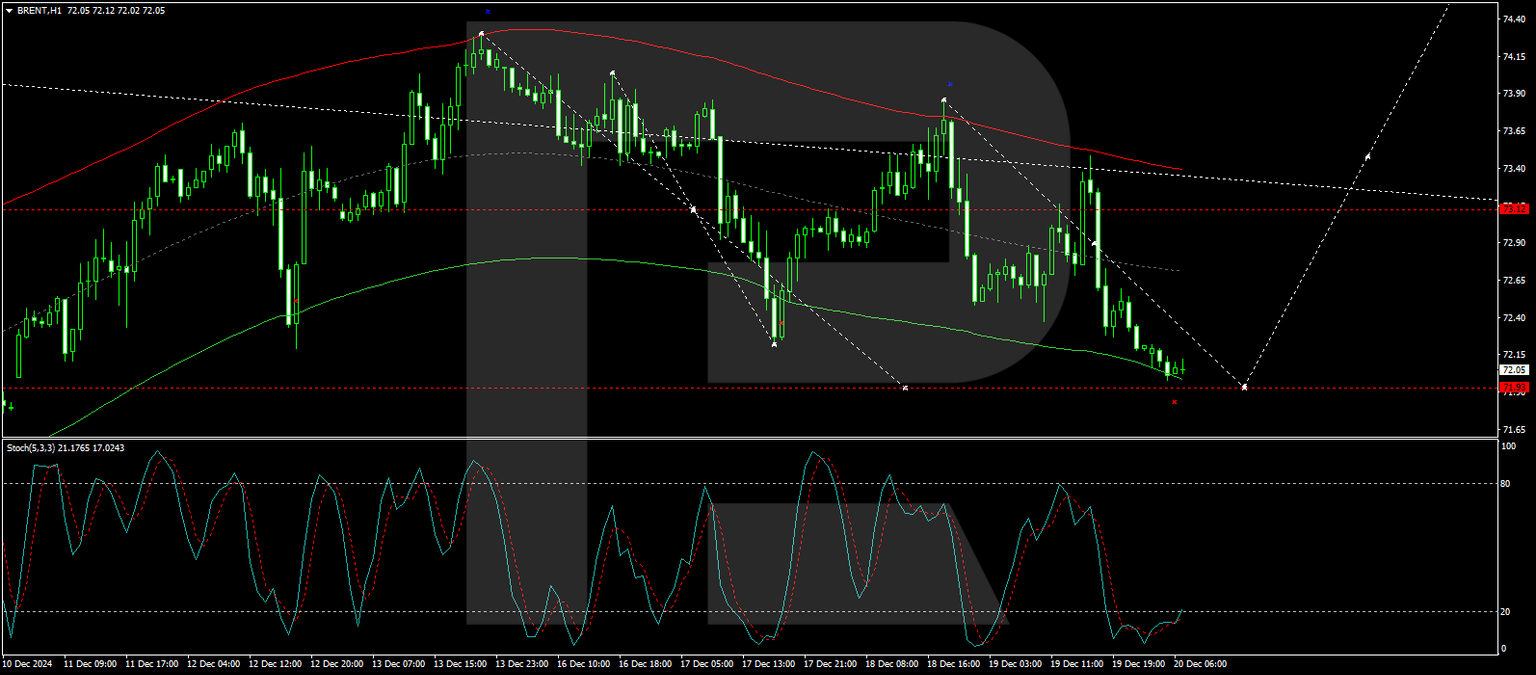Select the 16 Dec 10:00 time label
1536x675 pixels.
[584, 663]
